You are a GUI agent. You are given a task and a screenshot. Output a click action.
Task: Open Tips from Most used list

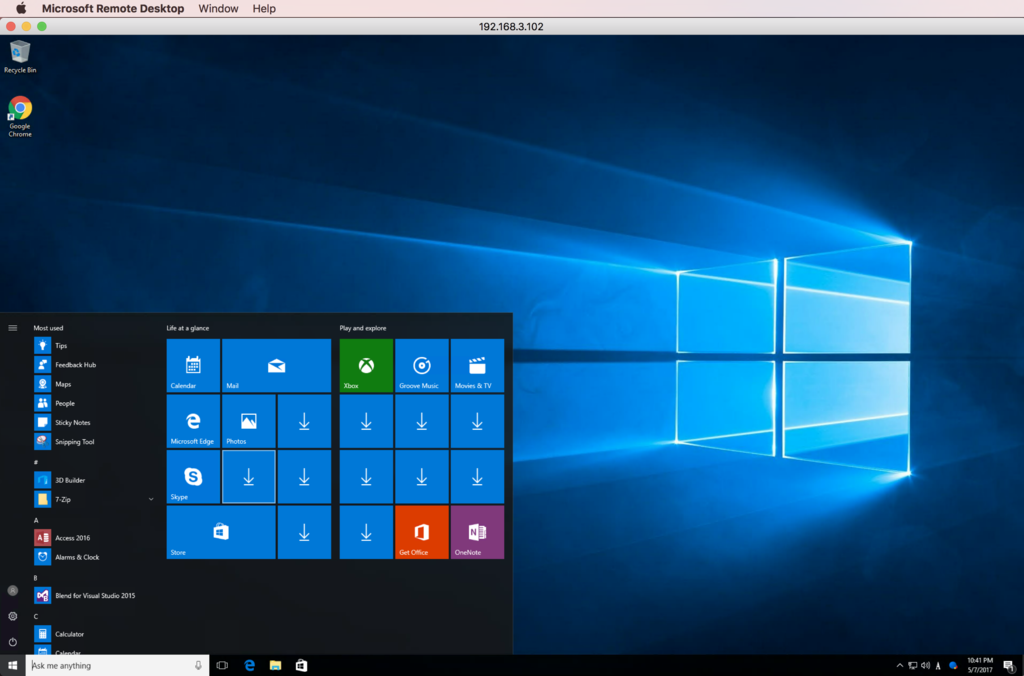(x=95, y=346)
